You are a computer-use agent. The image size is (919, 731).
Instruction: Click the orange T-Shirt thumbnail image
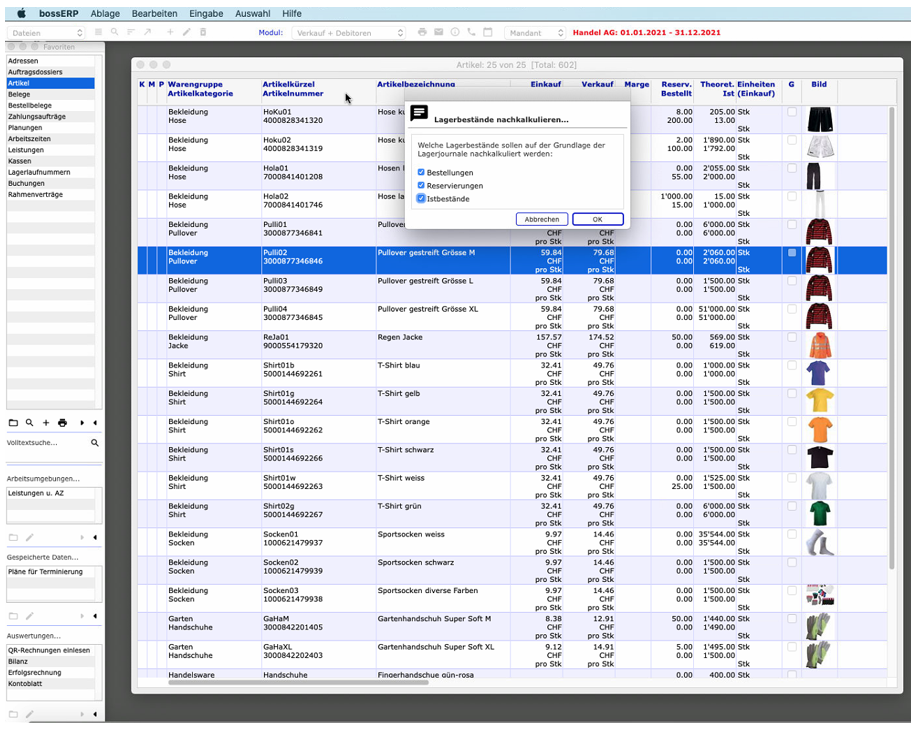(x=819, y=429)
